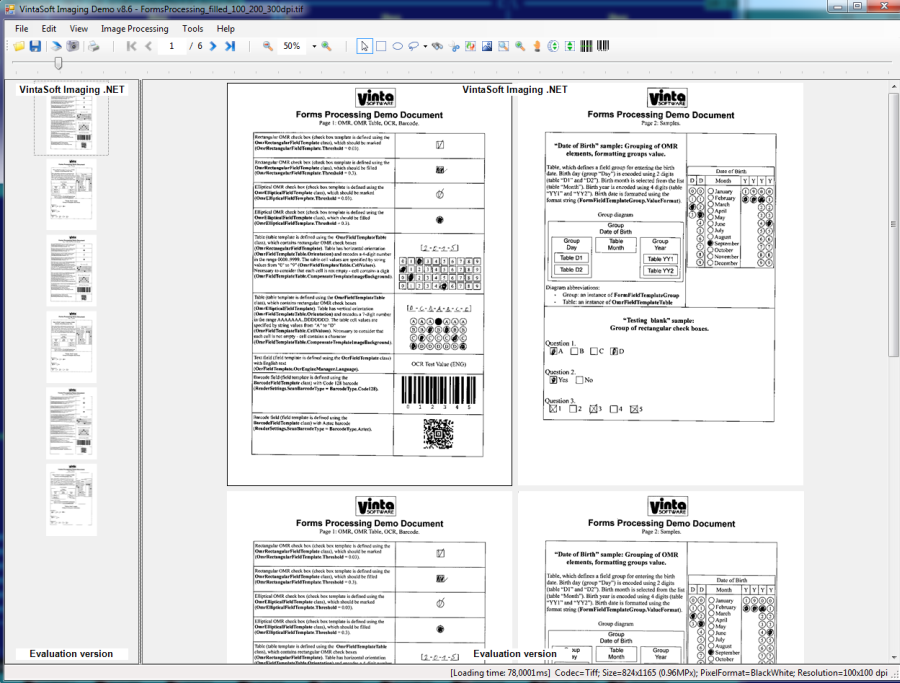The width and height of the screenshot is (900, 683).
Task: Jump to the last page
Action: pos(230,46)
